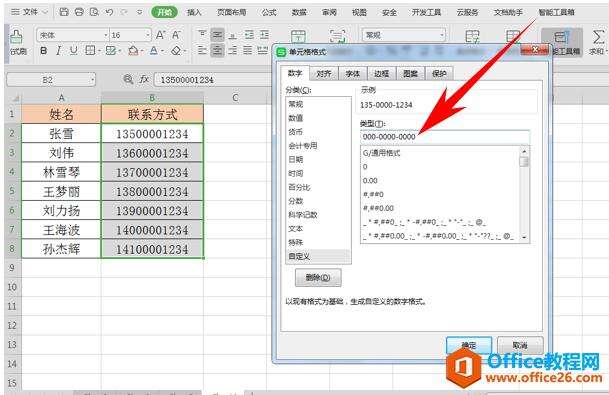This screenshot has height=395, width=609.
Task: Select cell containing 张雪
Action: point(61,134)
